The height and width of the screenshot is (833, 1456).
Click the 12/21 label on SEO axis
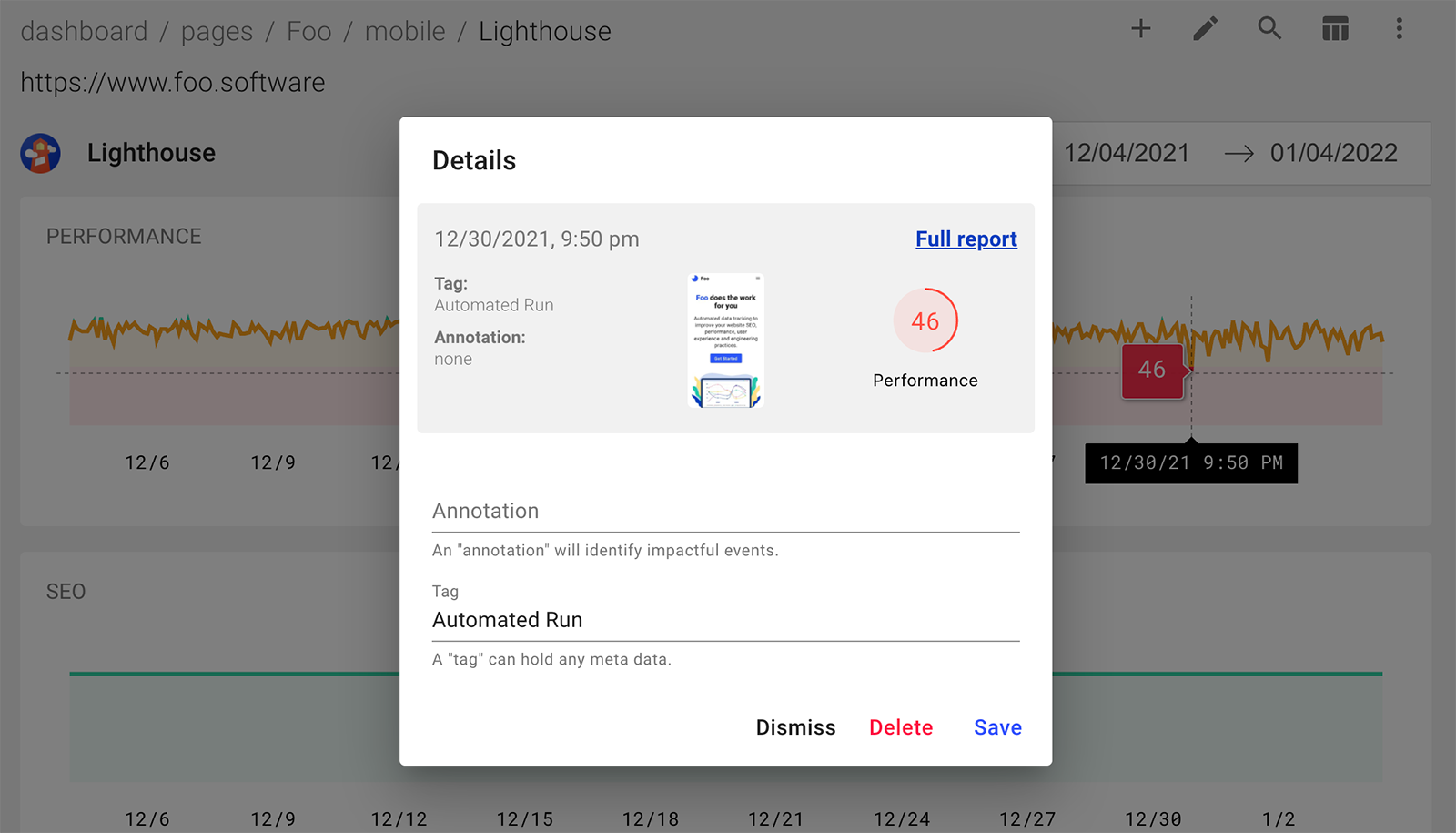pos(776,819)
